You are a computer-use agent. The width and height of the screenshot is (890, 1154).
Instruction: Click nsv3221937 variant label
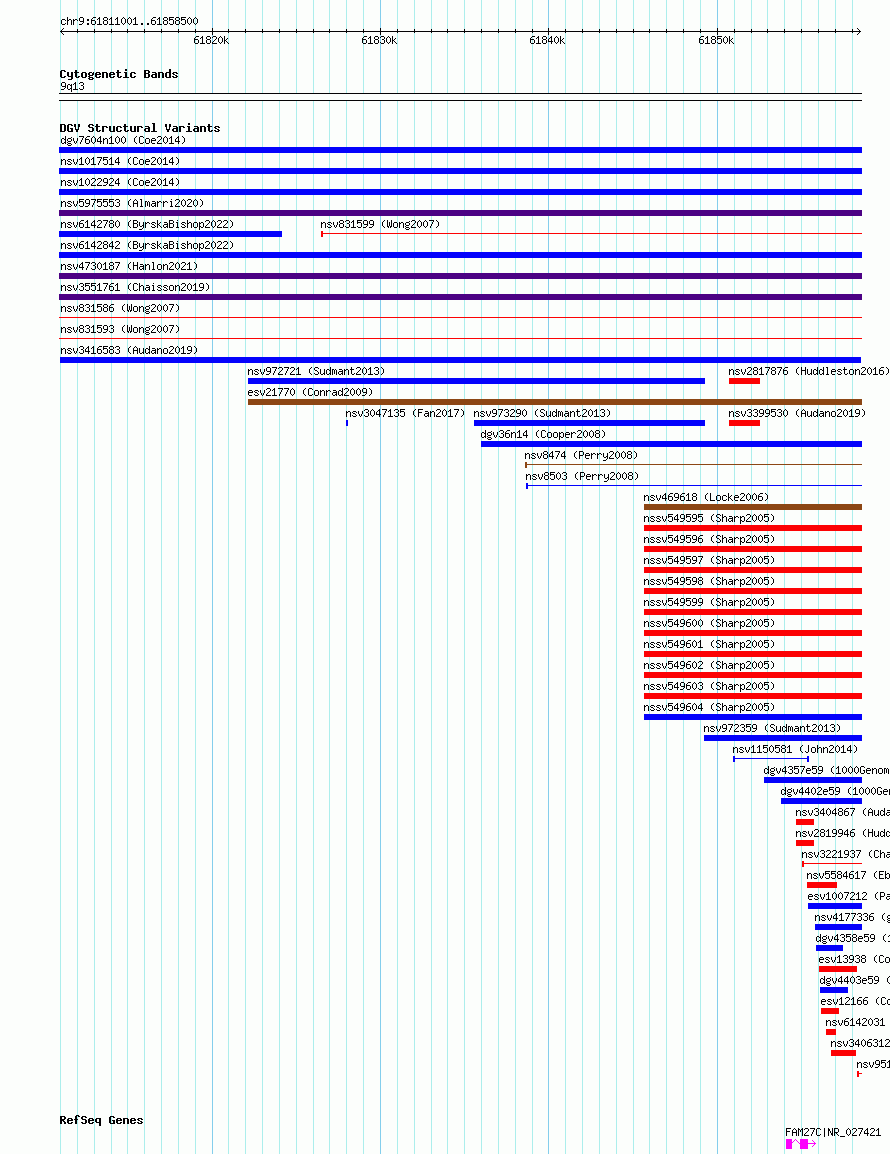845,854
